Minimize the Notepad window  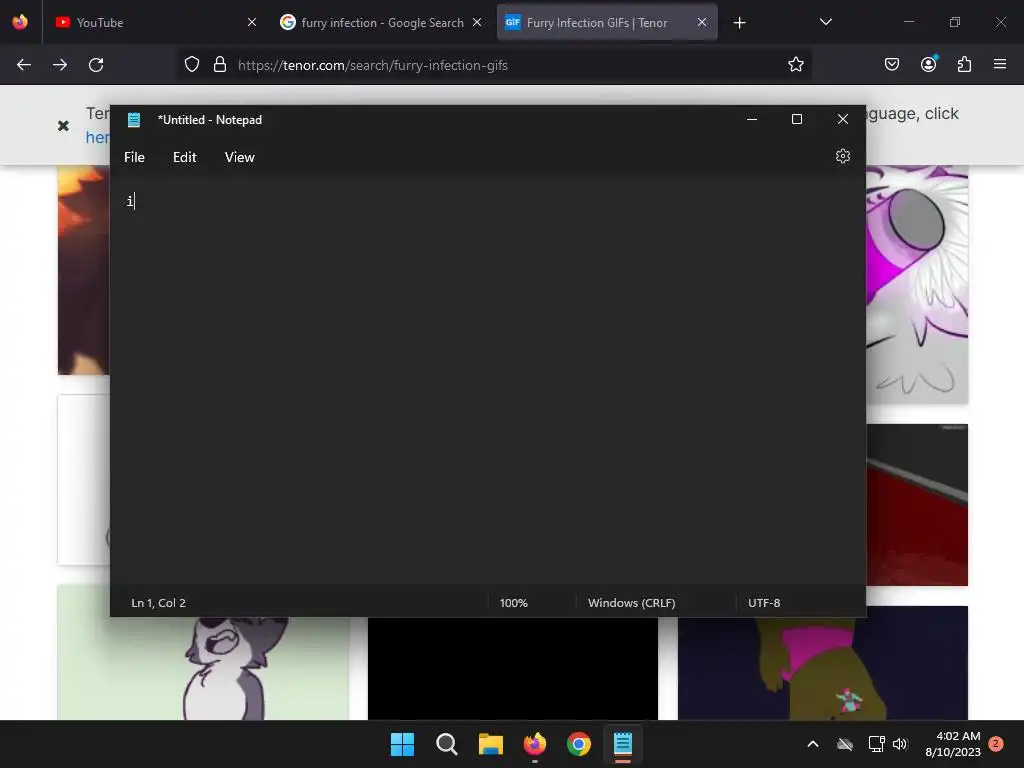pos(752,120)
